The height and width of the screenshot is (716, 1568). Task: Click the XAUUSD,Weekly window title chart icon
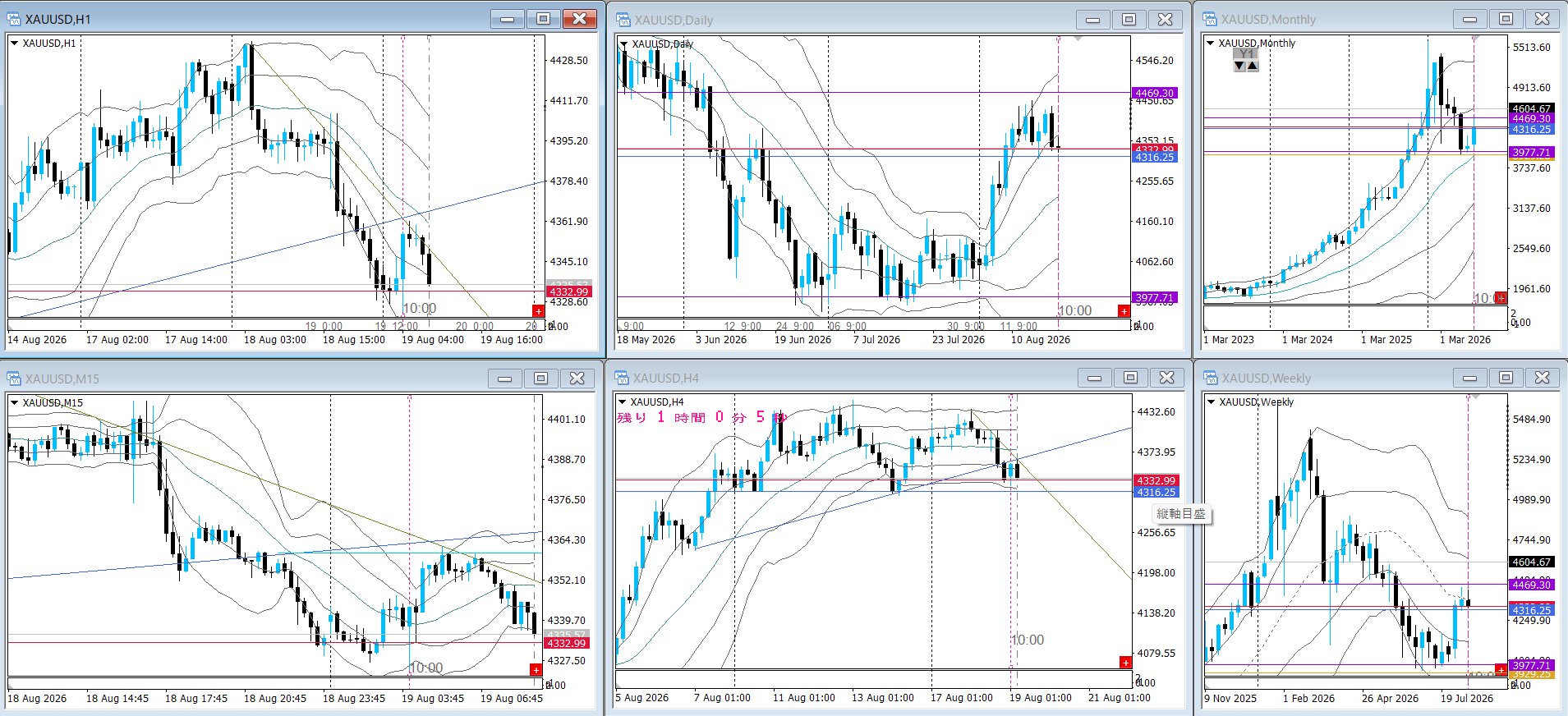[x=1211, y=378]
